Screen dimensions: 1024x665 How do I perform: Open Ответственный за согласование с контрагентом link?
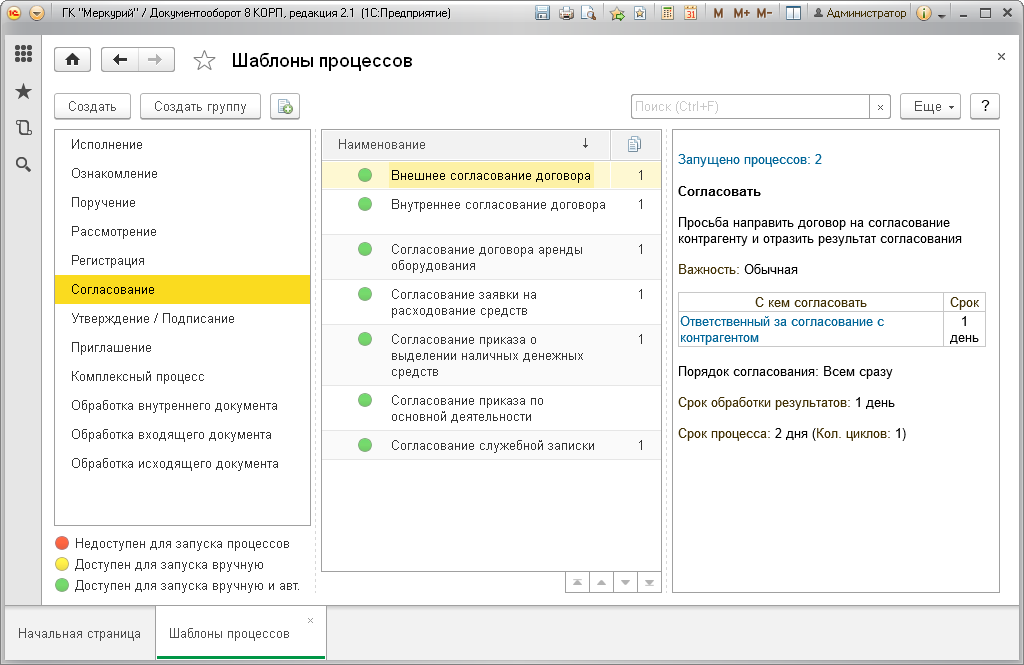[x=782, y=329]
